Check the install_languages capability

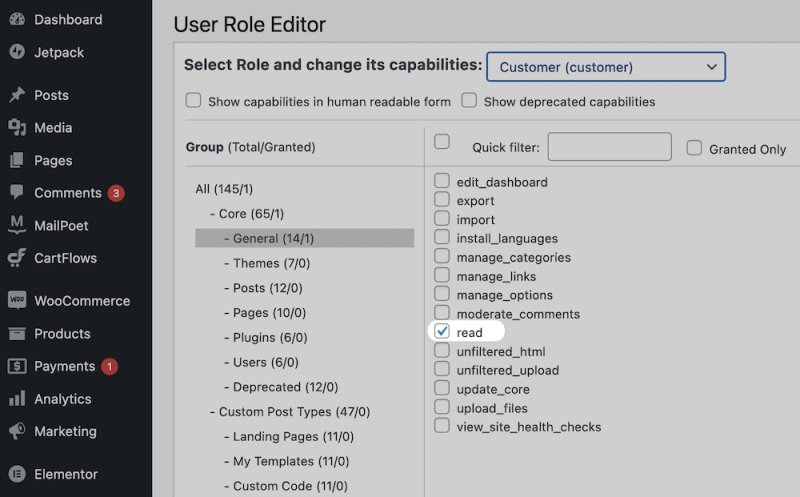442,237
